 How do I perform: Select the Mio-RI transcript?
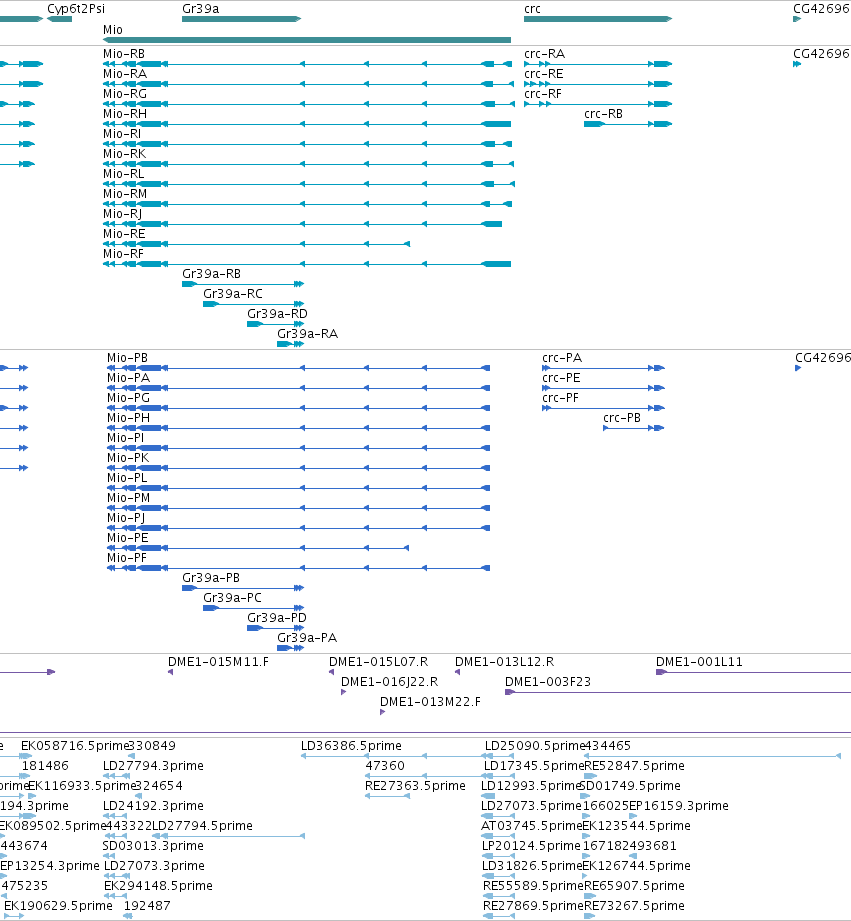point(122,134)
